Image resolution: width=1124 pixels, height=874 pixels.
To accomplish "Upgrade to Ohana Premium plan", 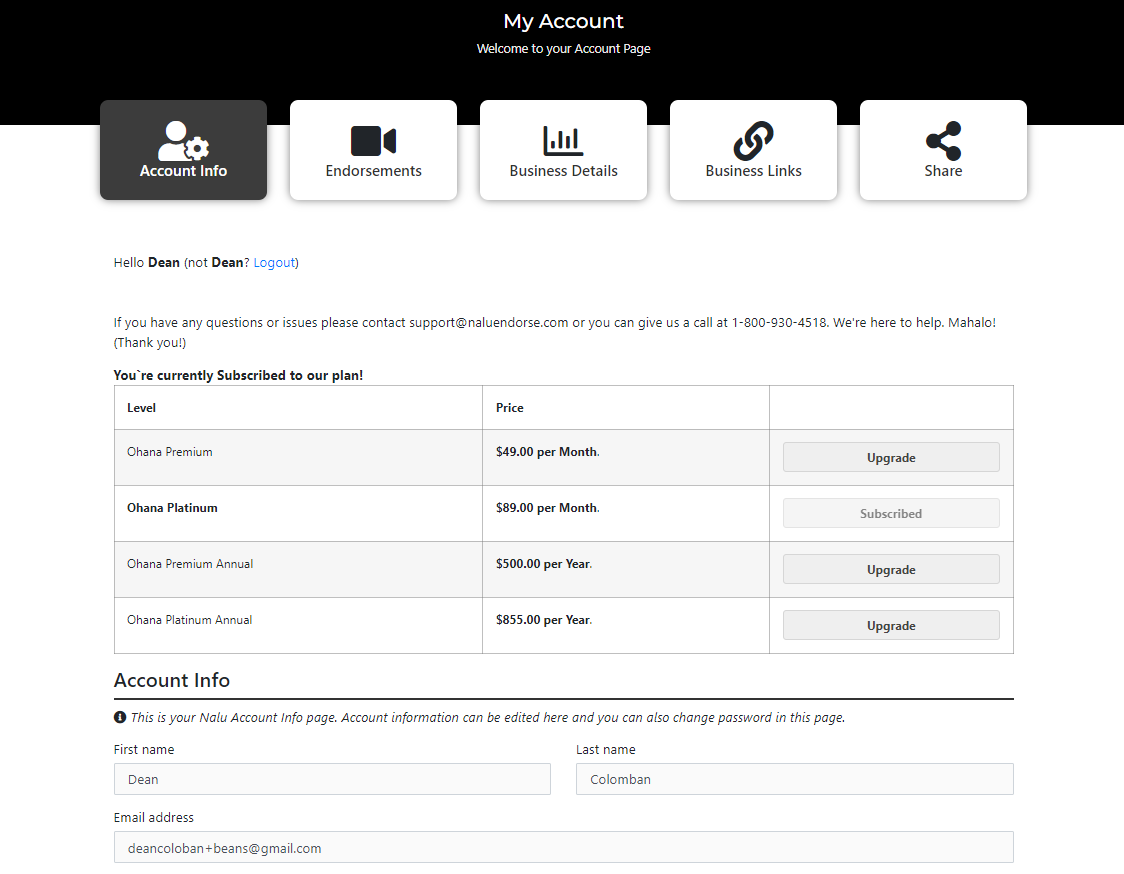I will 891,457.
